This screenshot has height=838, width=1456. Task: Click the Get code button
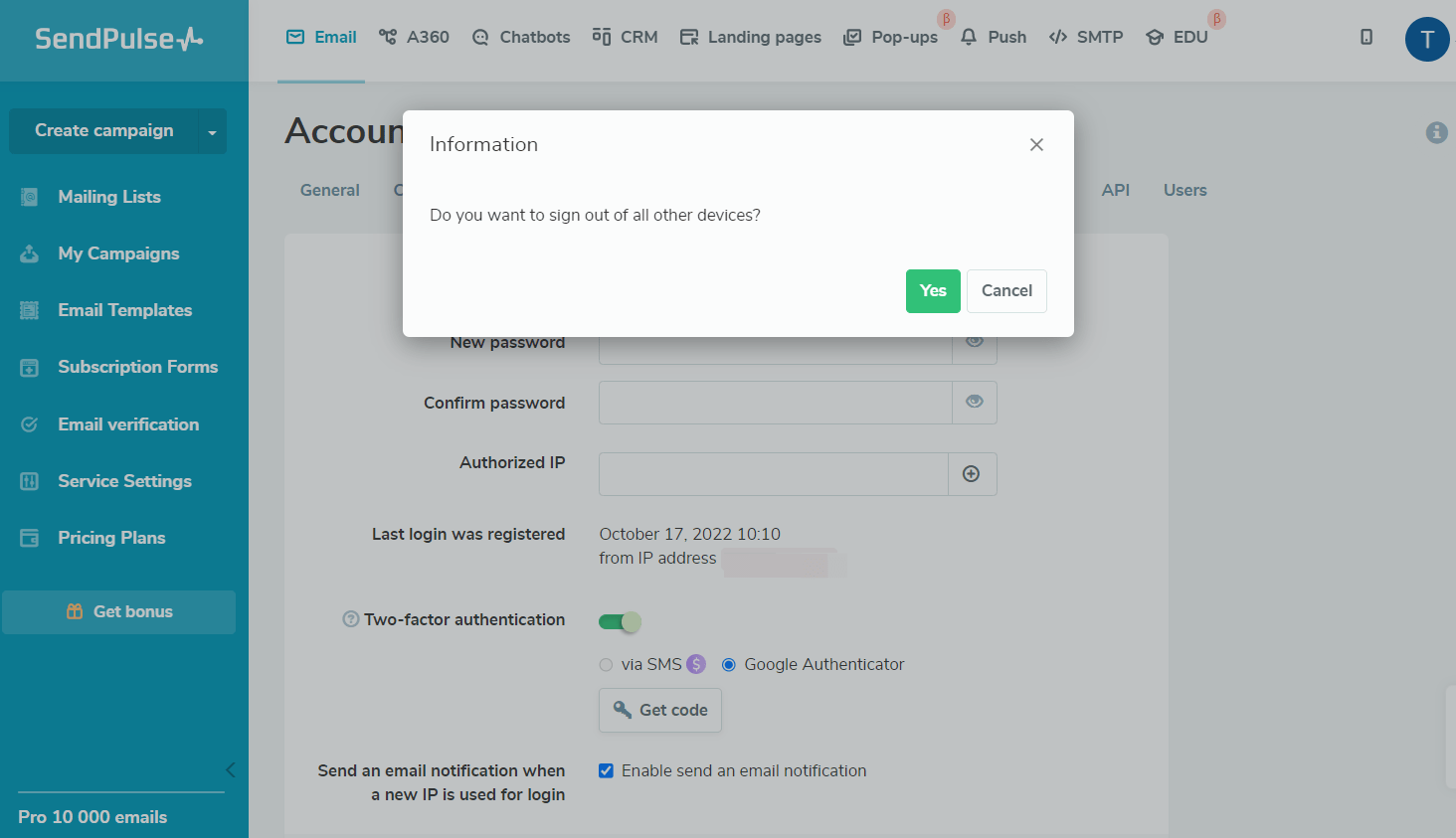660,710
